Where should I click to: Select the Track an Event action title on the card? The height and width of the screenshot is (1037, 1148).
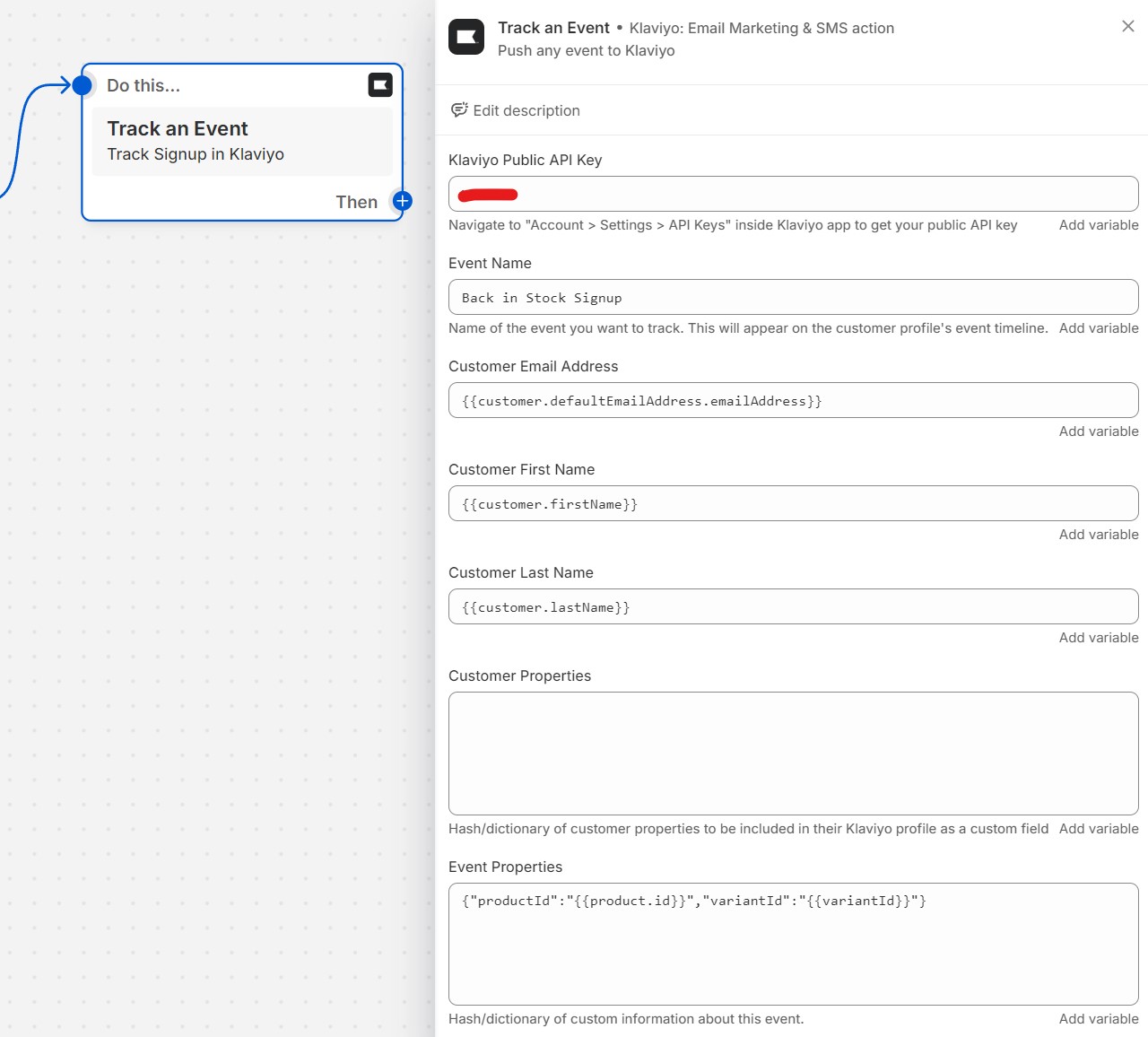tap(178, 128)
